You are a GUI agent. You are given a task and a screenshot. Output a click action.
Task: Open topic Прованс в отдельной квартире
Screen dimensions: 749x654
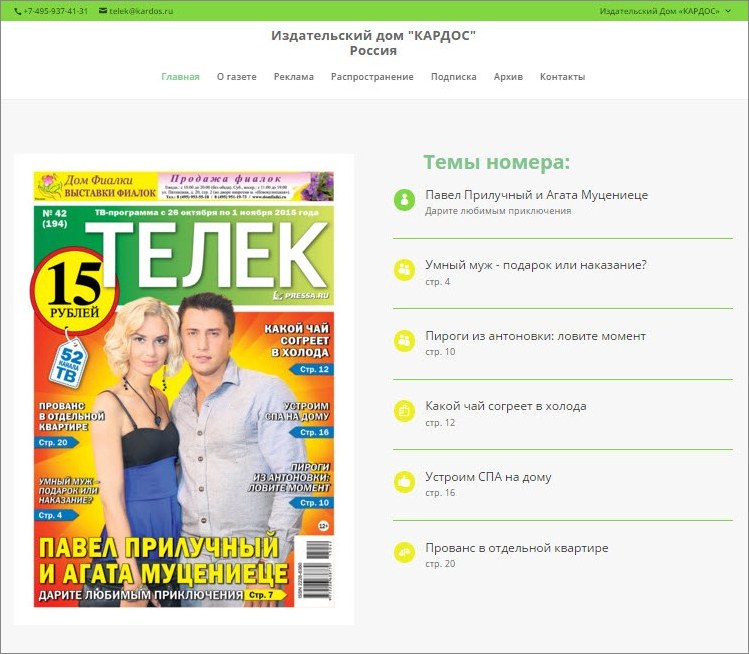pyautogui.click(x=517, y=547)
